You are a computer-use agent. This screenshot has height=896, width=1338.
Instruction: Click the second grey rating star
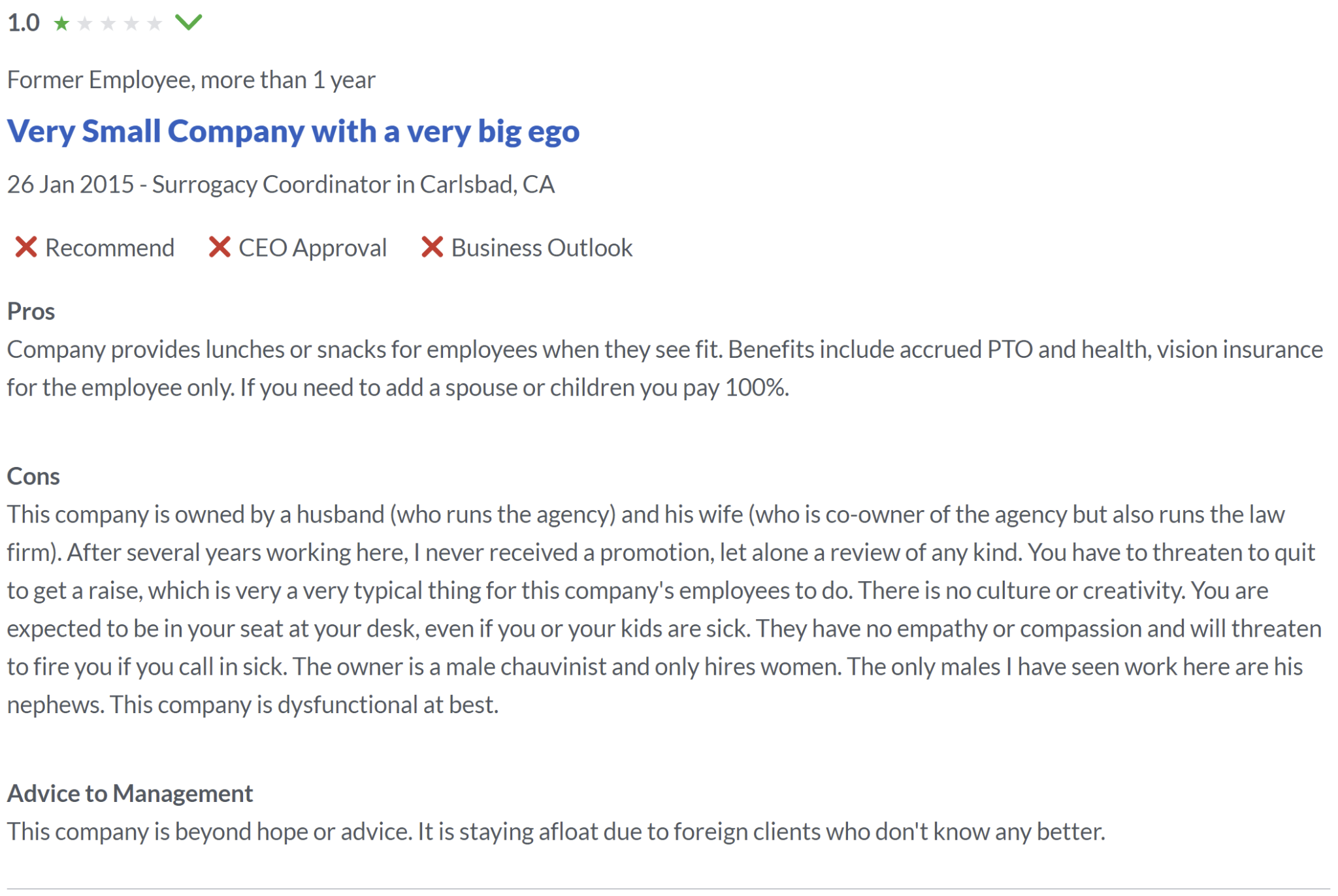tap(85, 24)
